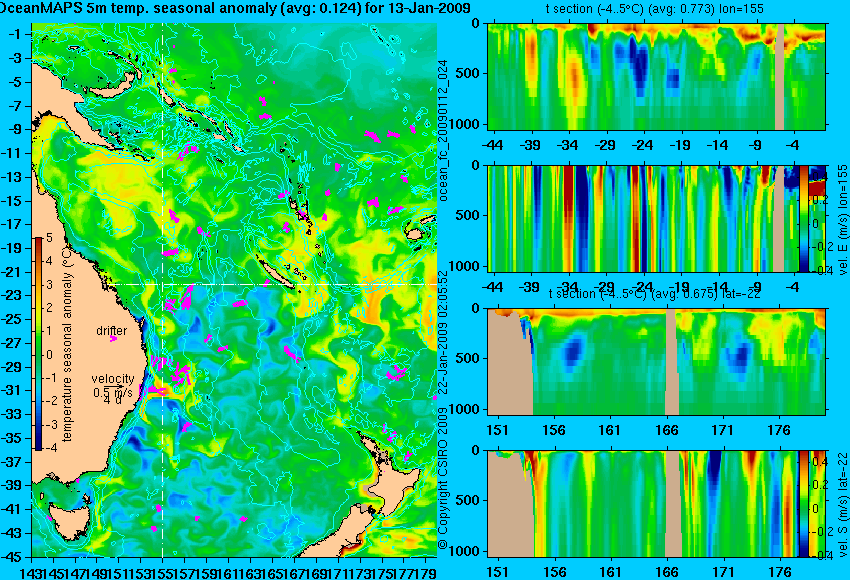Click the '-4' label at the temperature color bar bottom
This screenshot has width=850, height=580.
point(50,448)
